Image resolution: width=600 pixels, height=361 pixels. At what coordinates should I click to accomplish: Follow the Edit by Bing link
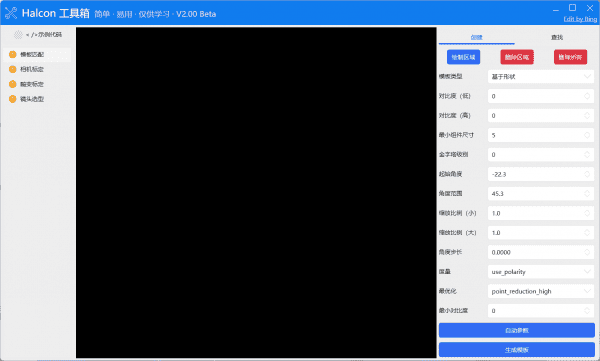tap(580, 19)
